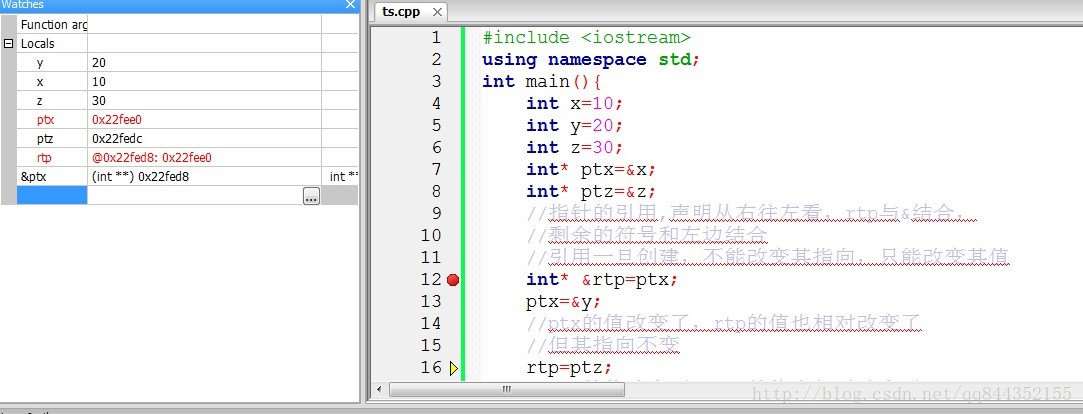Image resolution: width=1083 pixels, height=414 pixels.
Task: Click code line ptx=&y;
Action: (564, 302)
